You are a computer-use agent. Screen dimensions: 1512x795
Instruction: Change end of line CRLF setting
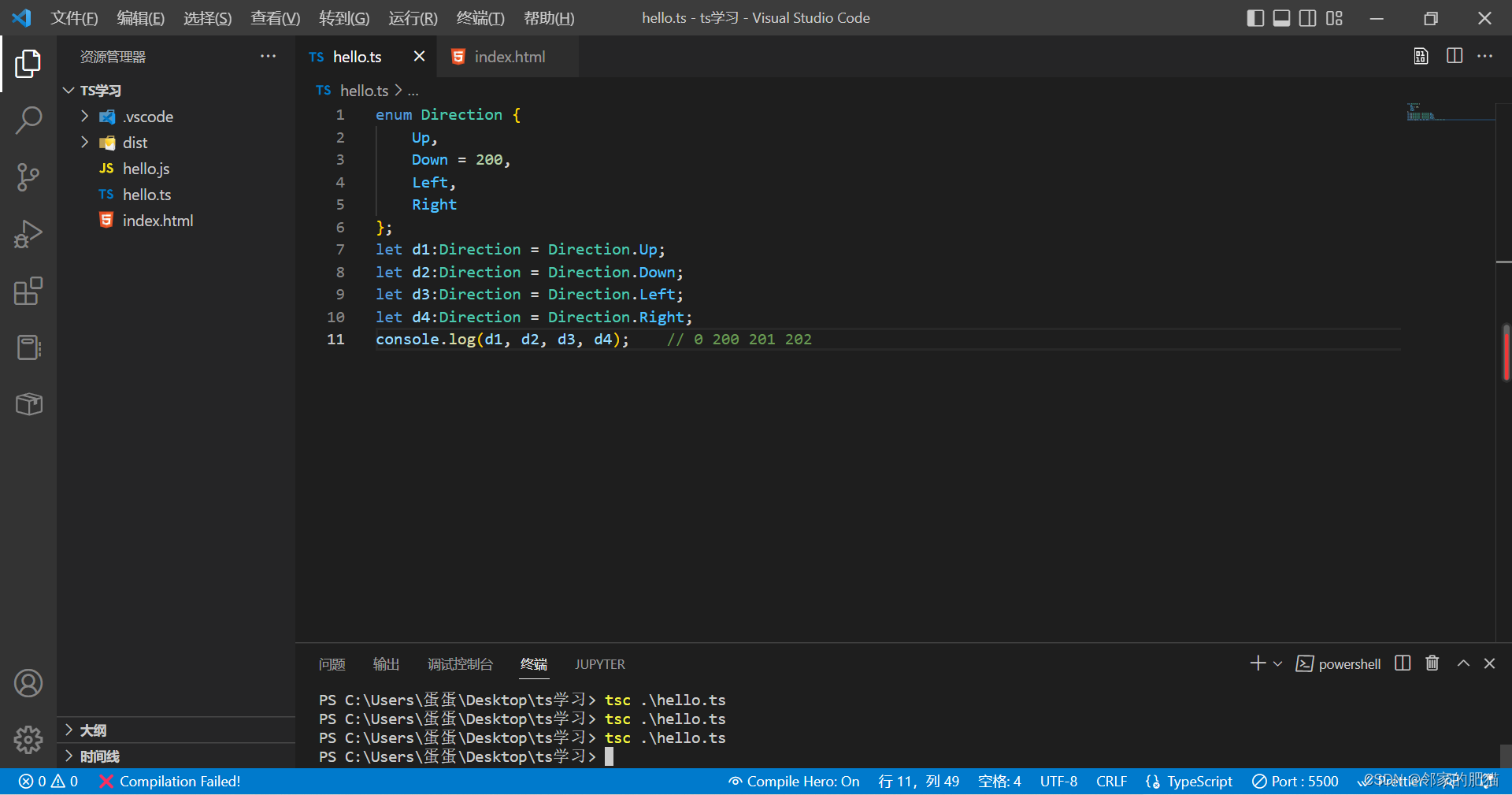[1111, 782]
